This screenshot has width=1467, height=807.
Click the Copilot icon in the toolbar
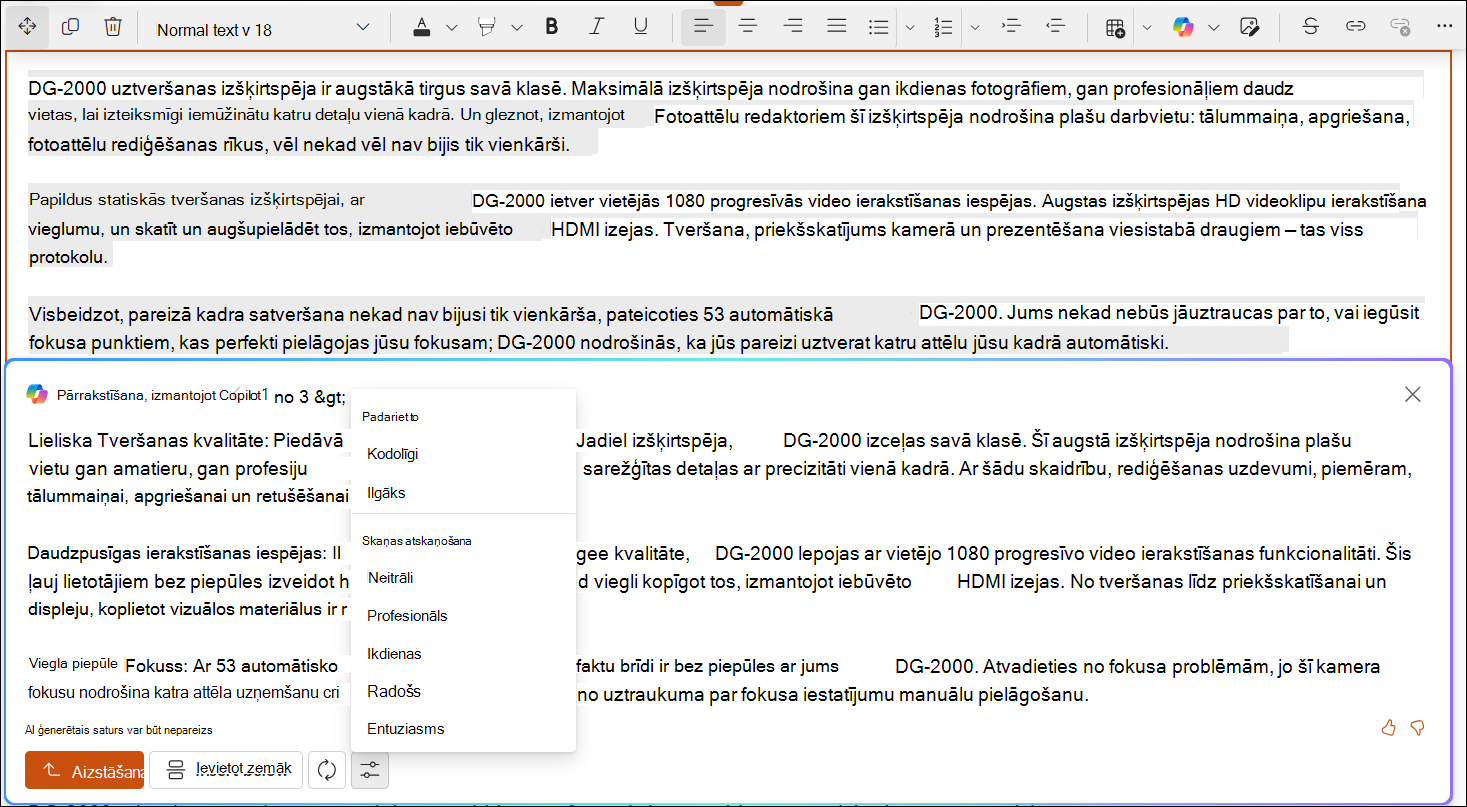click(x=1184, y=27)
